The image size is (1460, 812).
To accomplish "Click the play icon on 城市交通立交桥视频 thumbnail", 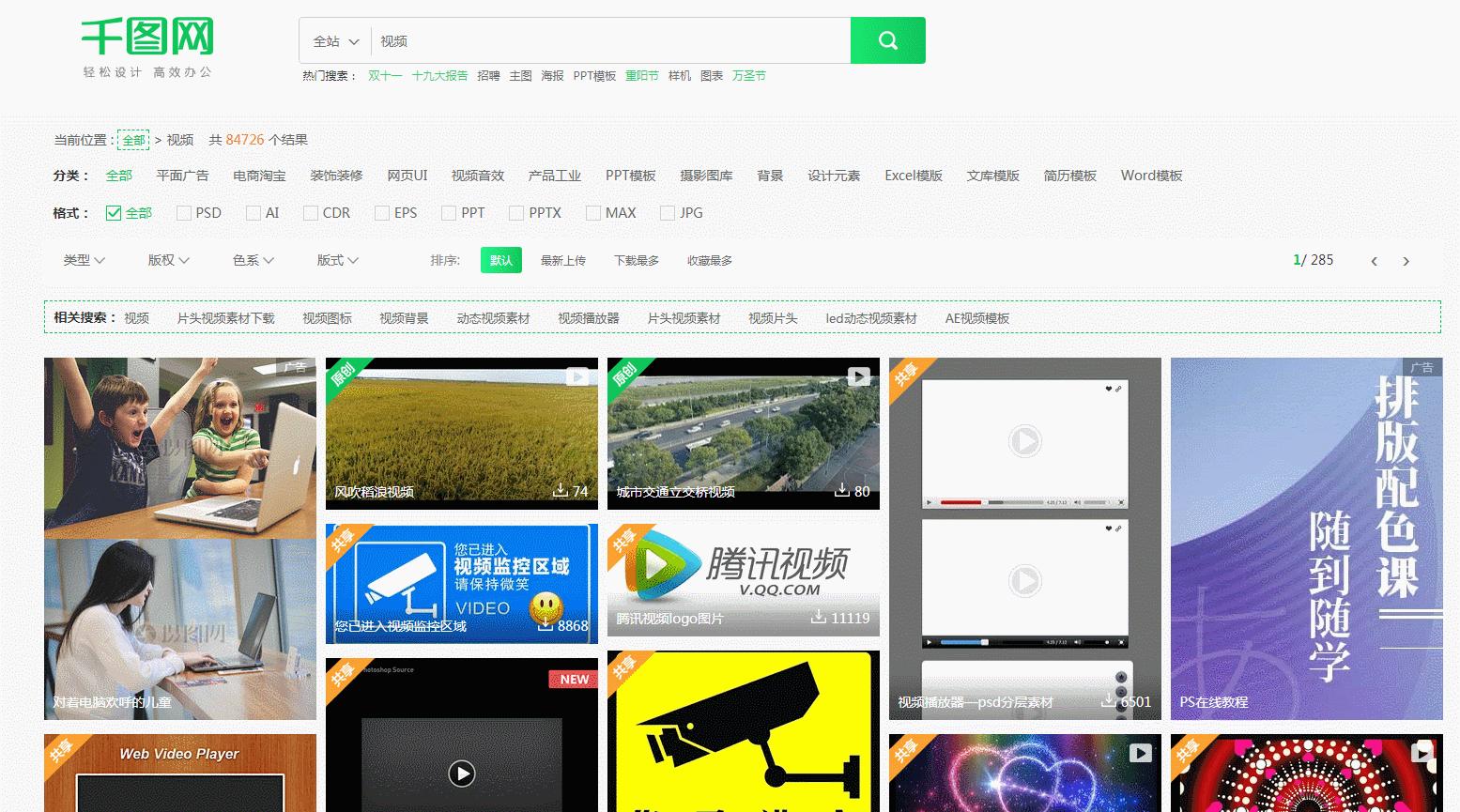I will click(x=858, y=375).
